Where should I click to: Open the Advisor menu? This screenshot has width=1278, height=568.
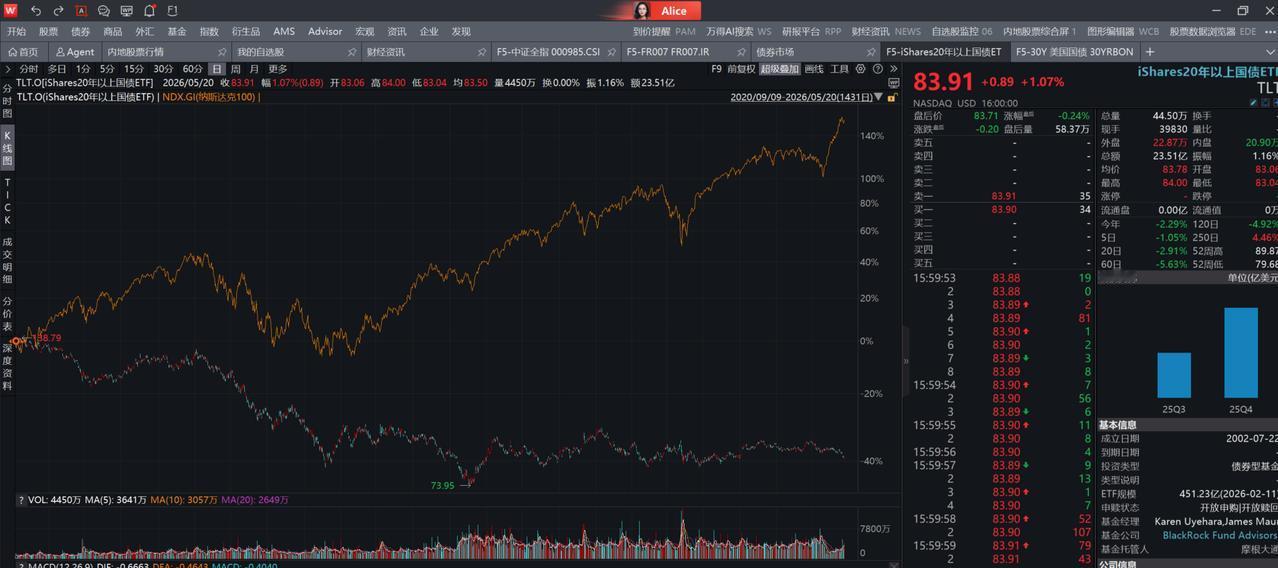pyautogui.click(x=325, y=31)
